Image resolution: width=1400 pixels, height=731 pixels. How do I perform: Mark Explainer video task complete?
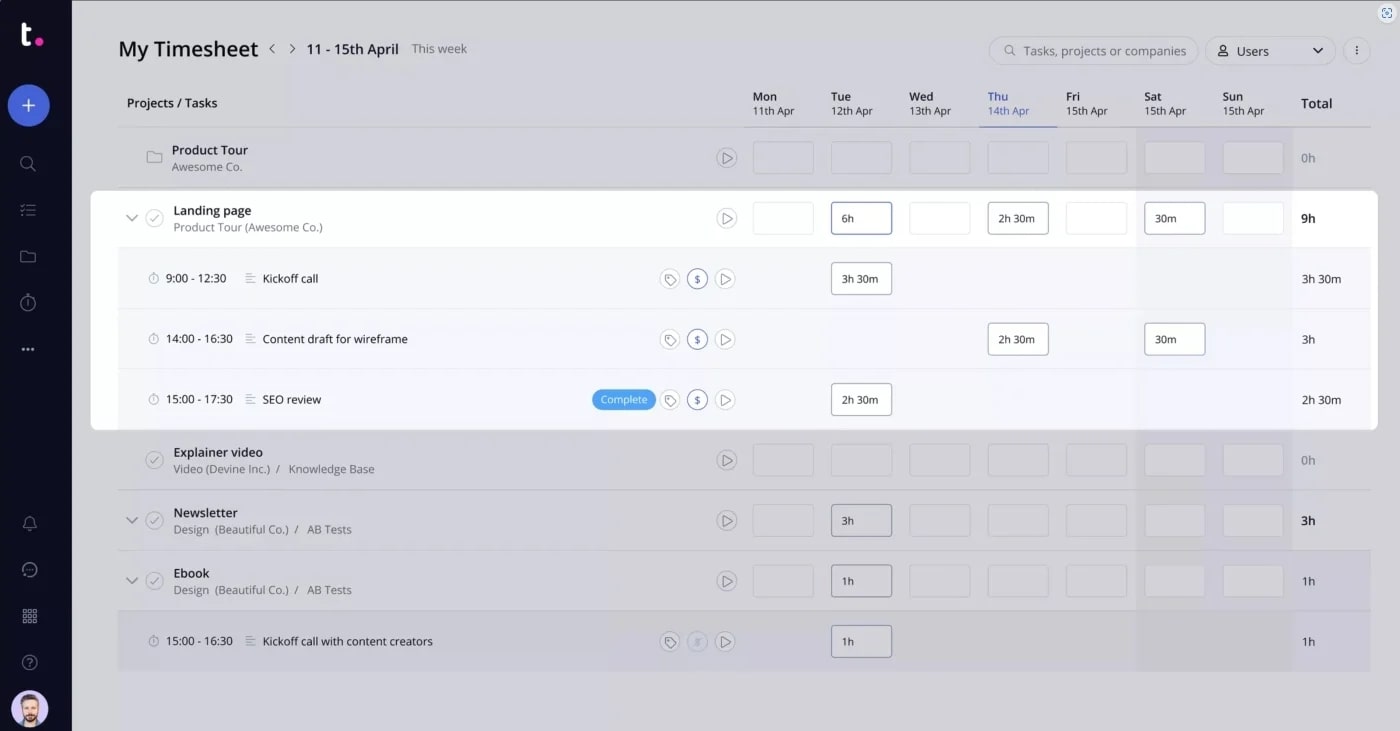pos(154,460)
